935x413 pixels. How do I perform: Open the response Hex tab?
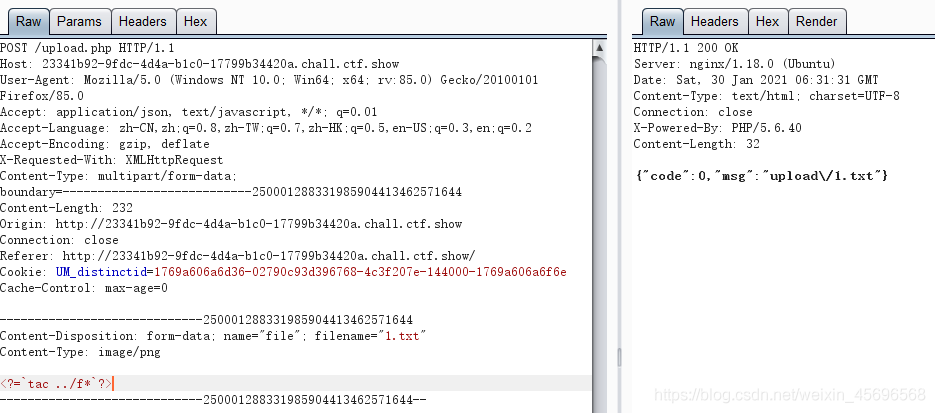(767, 21)
